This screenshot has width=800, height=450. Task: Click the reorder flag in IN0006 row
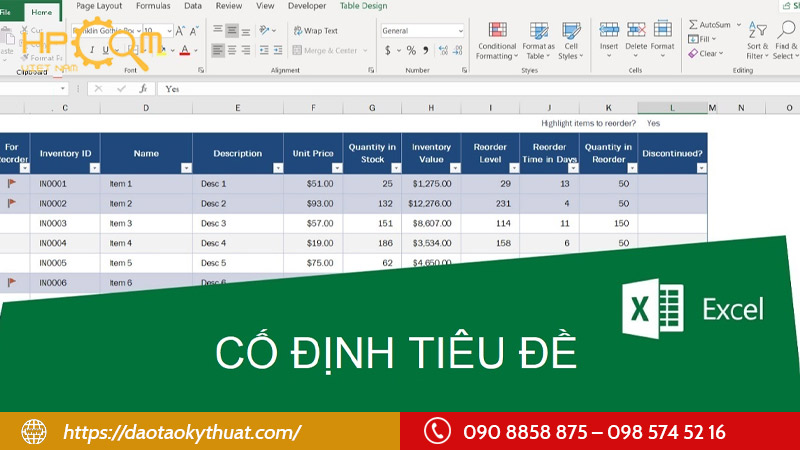click(x=12, y=282)
